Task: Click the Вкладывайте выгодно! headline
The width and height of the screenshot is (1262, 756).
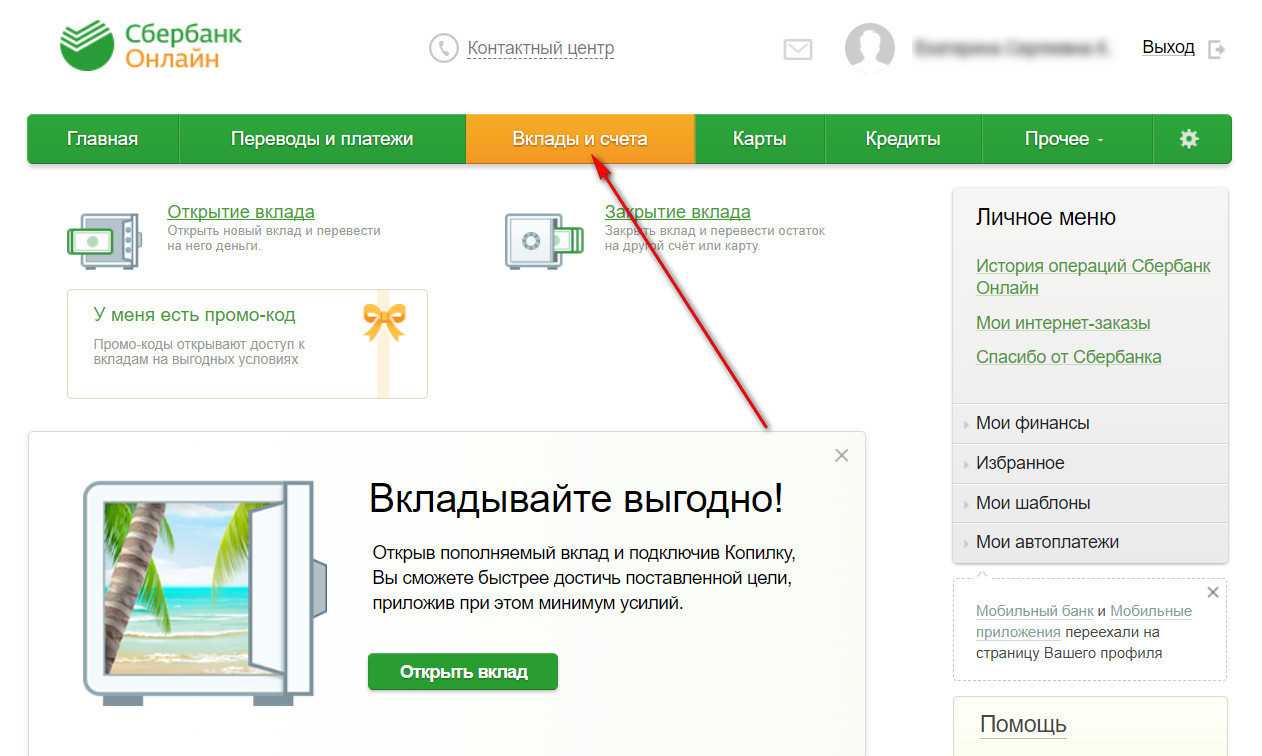Action: tap(576, 498)
